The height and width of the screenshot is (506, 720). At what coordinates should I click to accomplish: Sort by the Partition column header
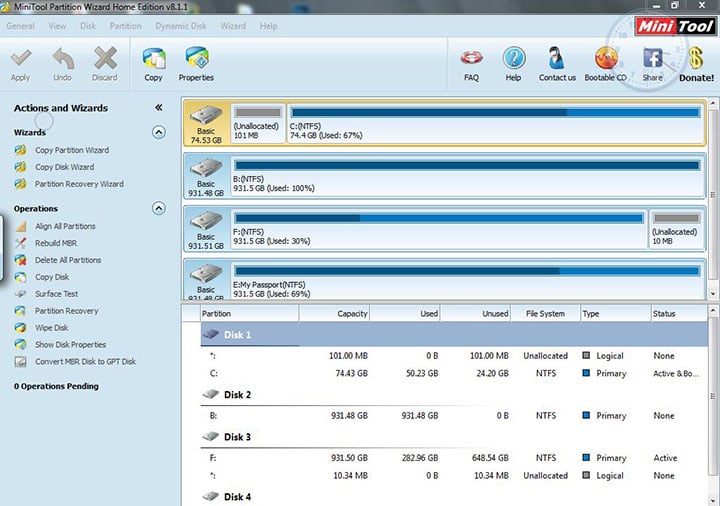[x=250, y=314]
